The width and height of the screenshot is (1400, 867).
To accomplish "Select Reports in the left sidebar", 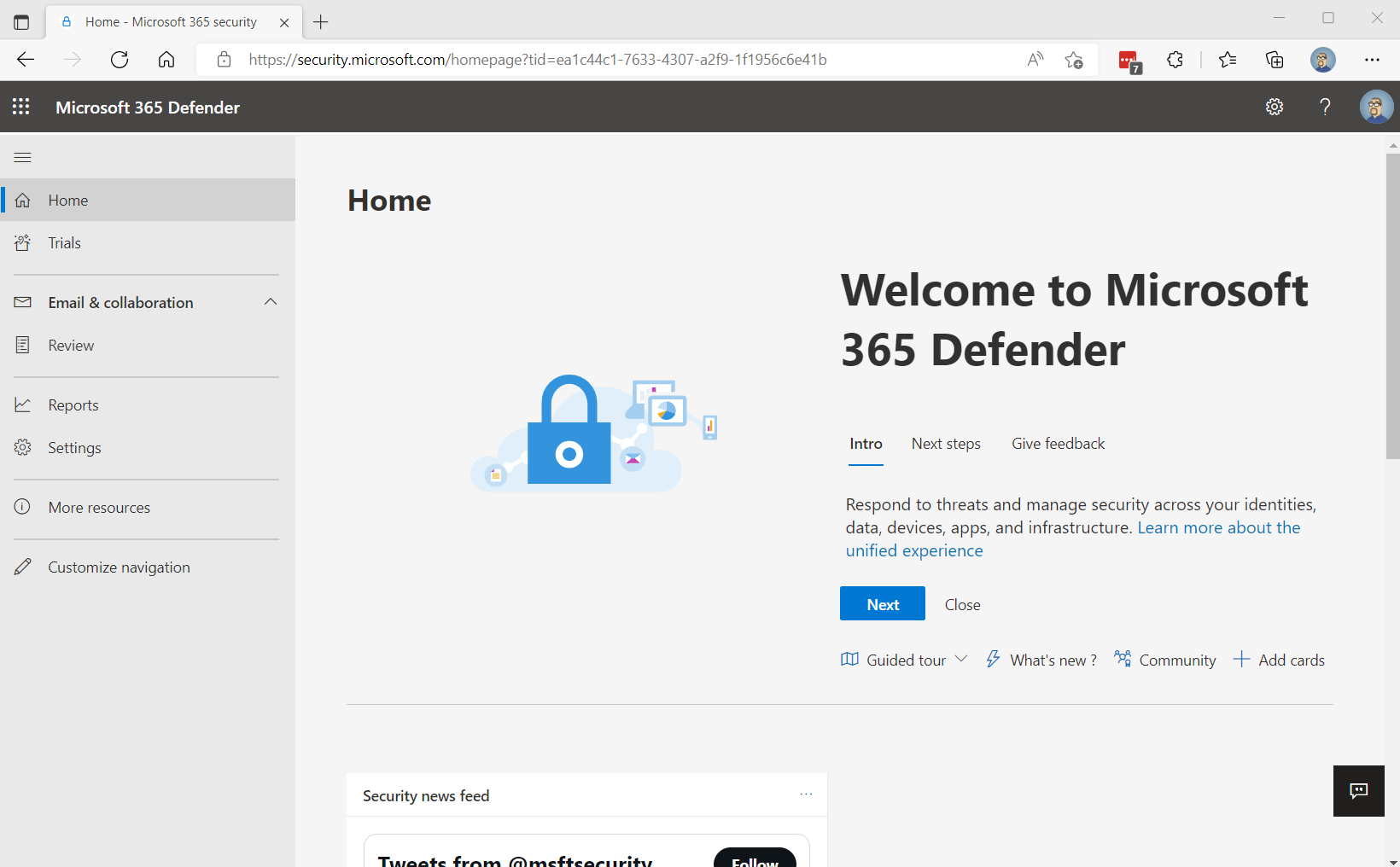I will point(73,404).
